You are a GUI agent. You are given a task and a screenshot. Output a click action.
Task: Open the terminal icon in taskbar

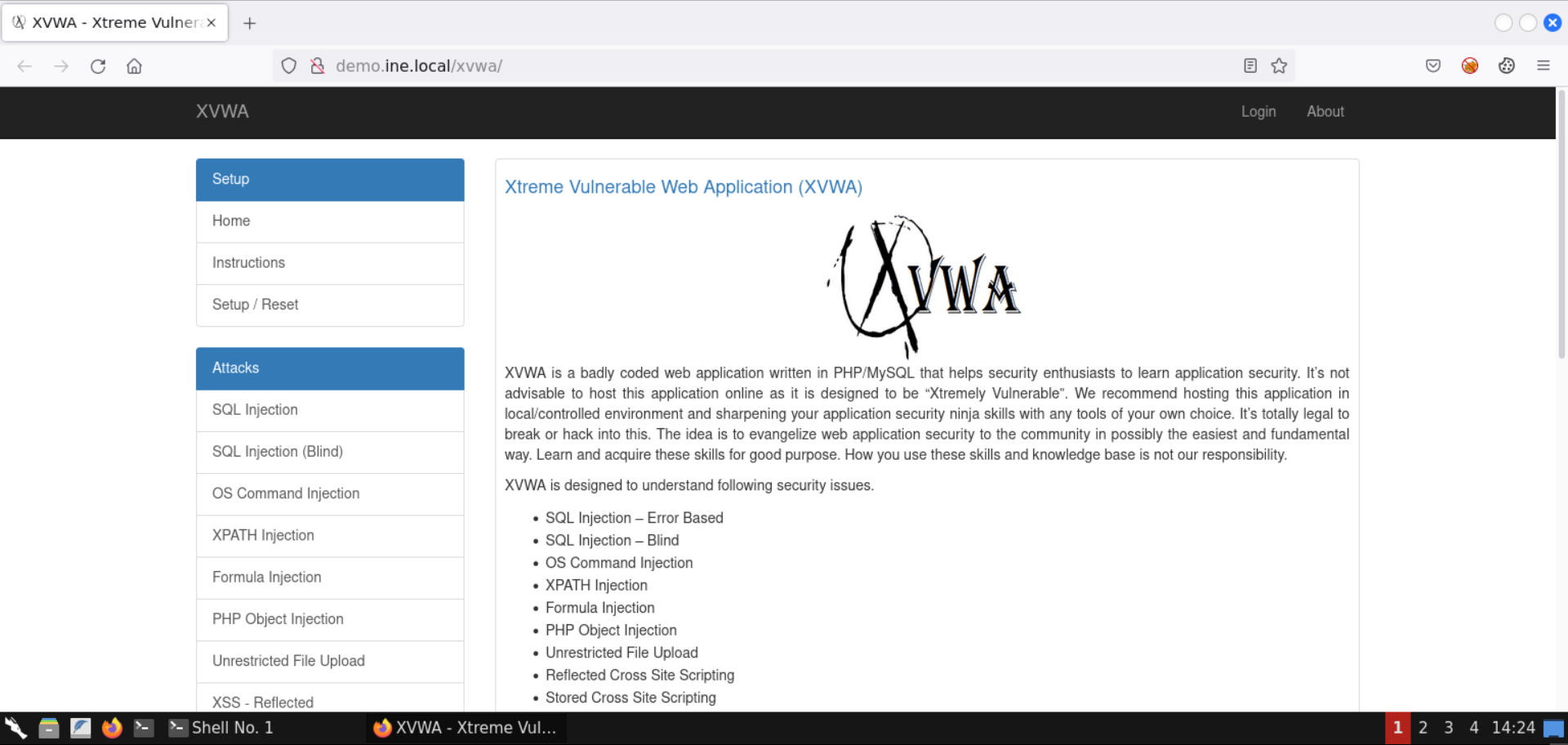pyautogui.click(x=144, y=728)
